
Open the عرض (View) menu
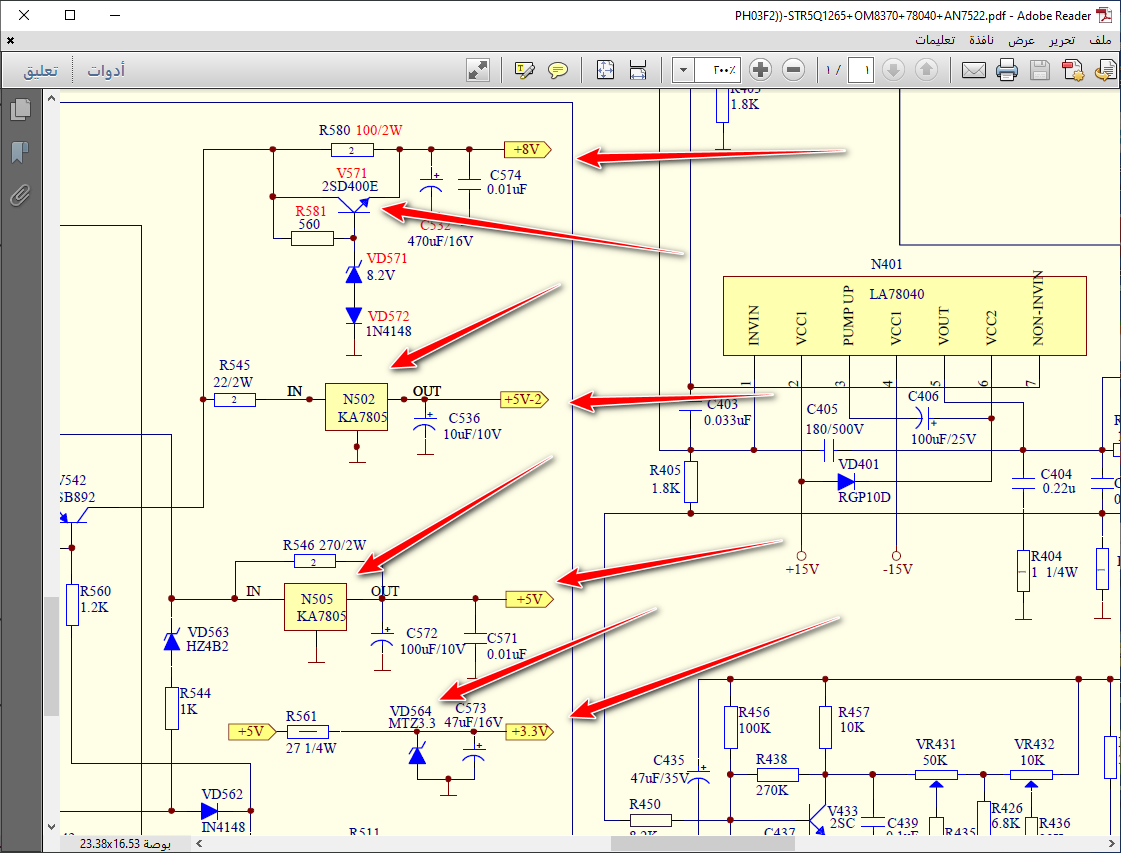click(x=1022, y=40)
